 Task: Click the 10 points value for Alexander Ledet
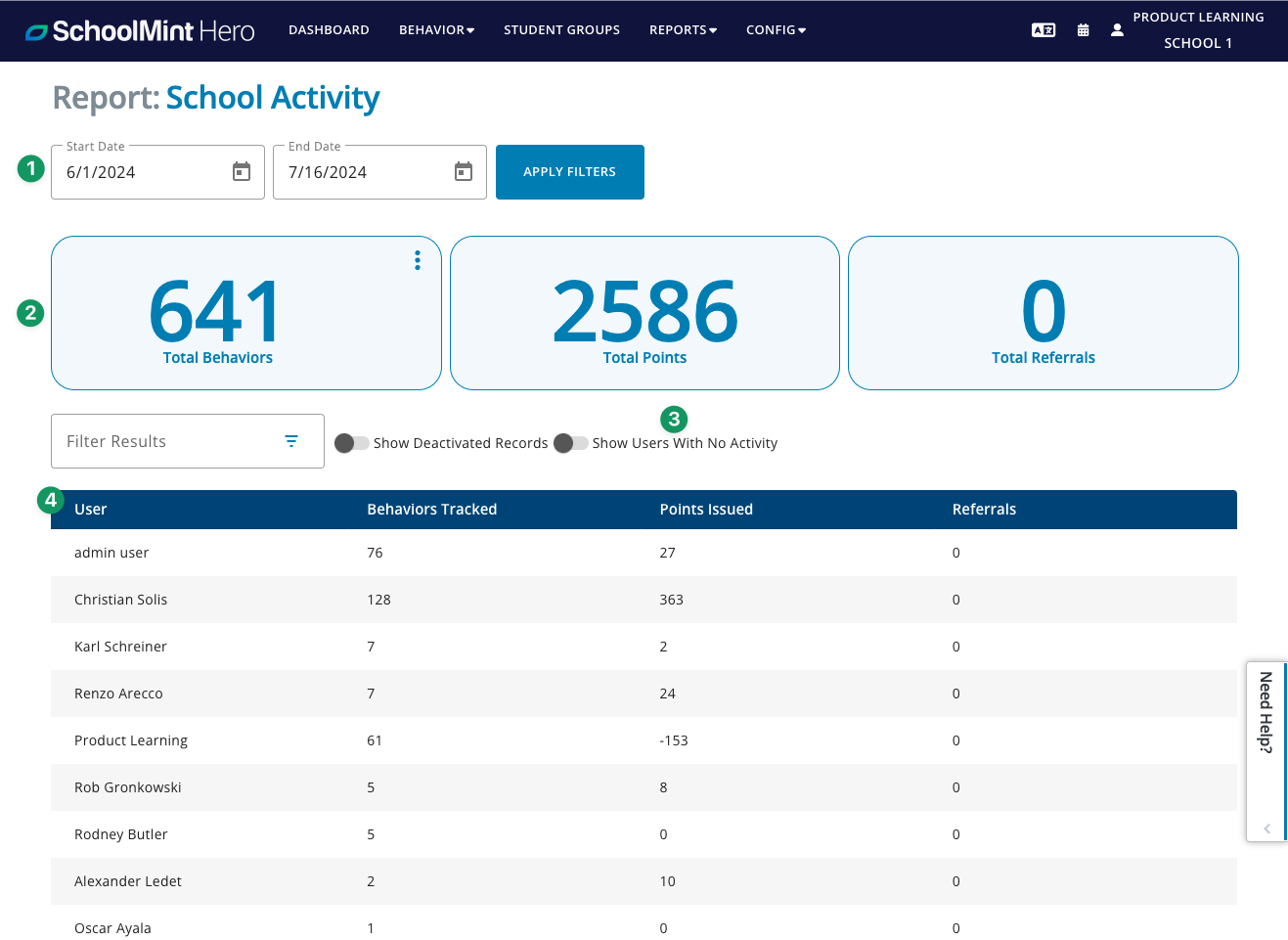(x=667, y=881)
